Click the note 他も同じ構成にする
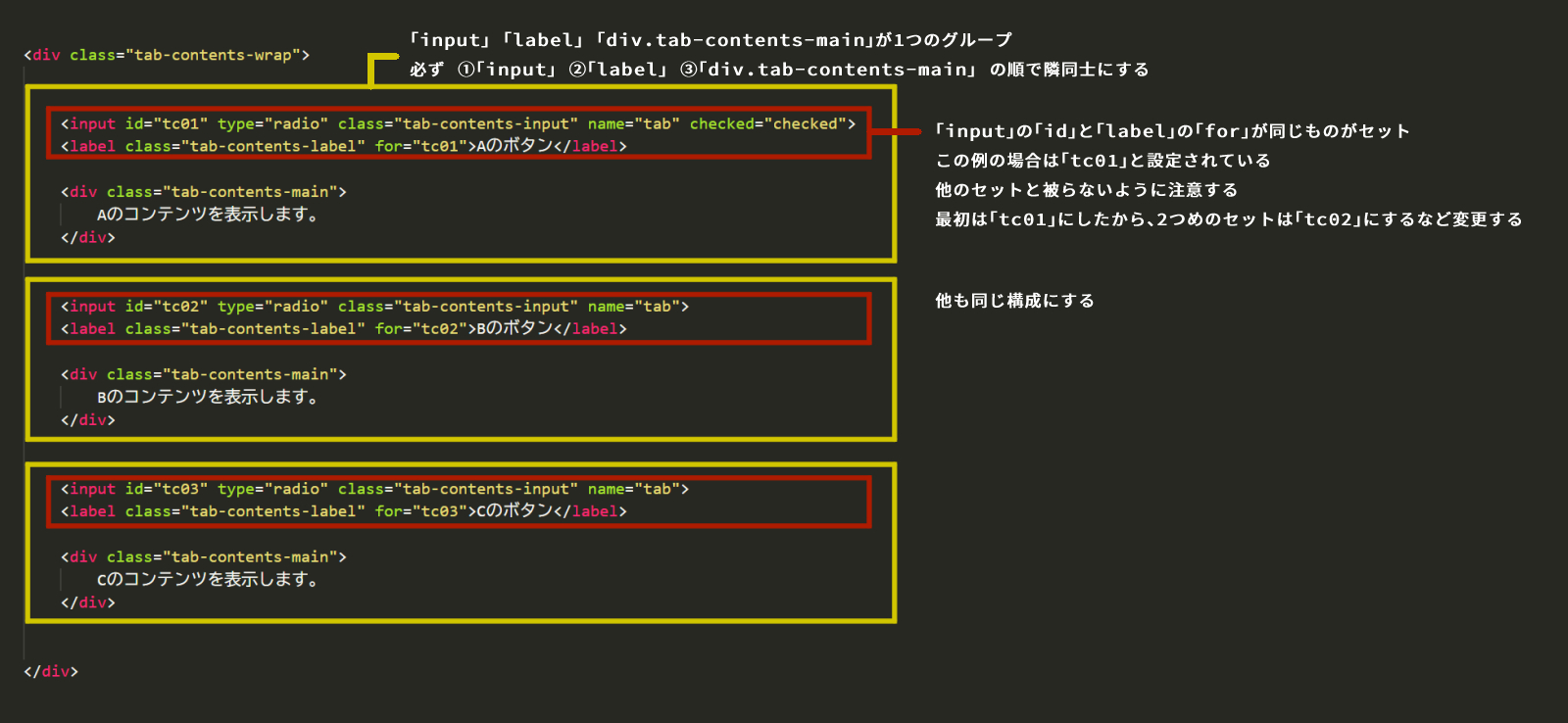This screenshot has height=723, width=1568. click(x=1014, y=301)
